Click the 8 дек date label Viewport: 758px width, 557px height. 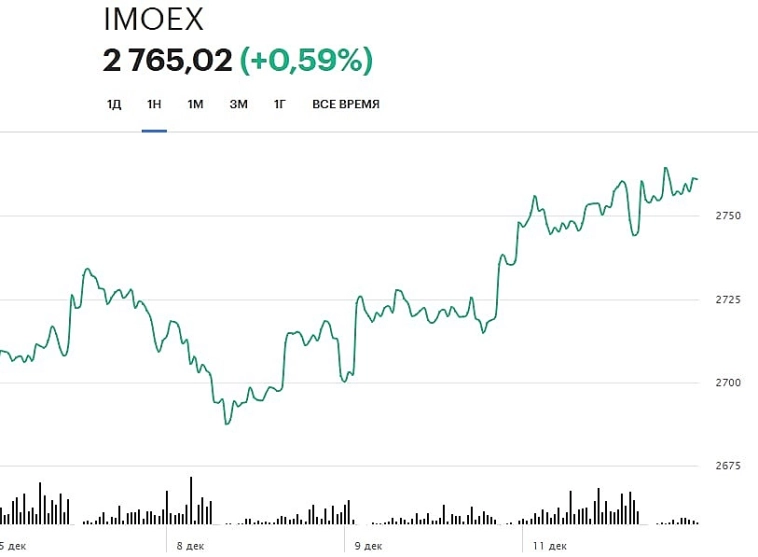click(x=190, y=546)
